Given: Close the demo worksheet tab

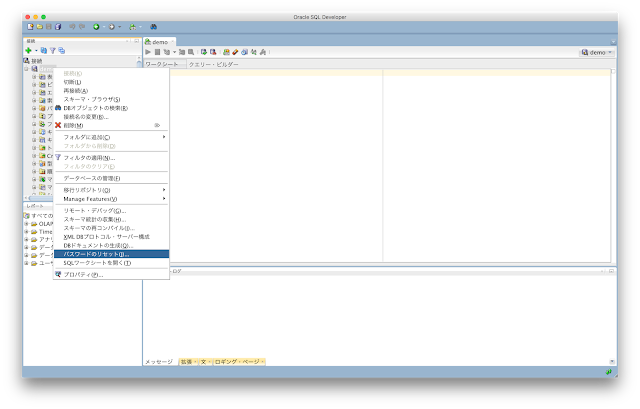Looking at the screenshot, I should click(172, 42).
